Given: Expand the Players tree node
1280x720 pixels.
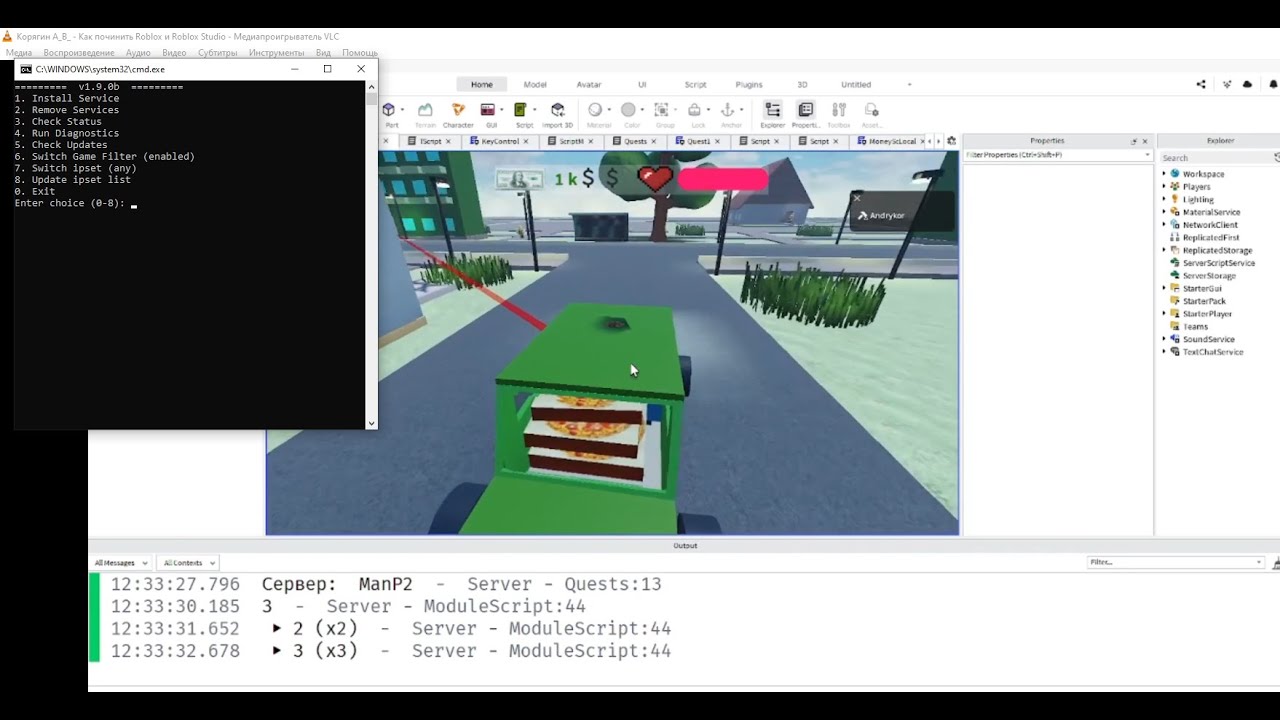Looking at the screenshot, I should click(1164, 187).
